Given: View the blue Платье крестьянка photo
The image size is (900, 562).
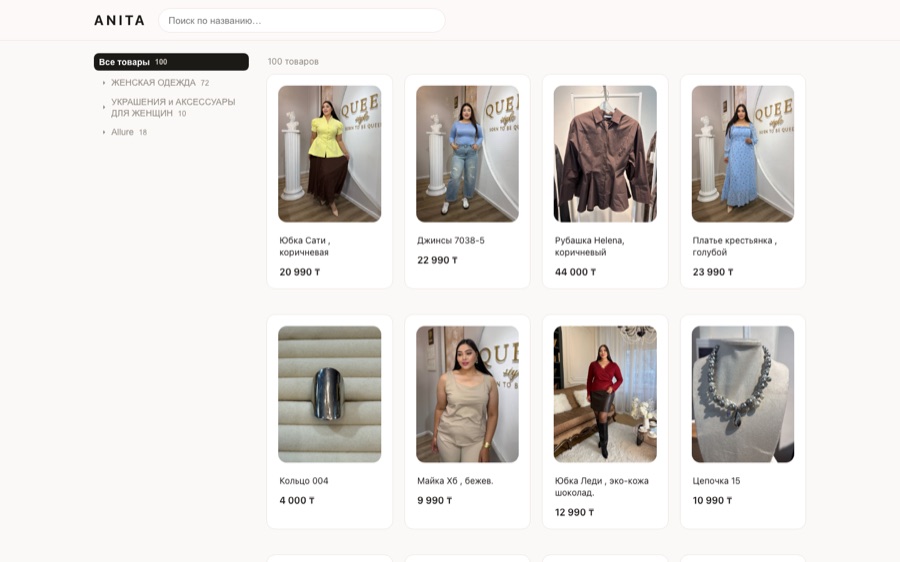Looking at the screenshot, I should pos(743,154).
